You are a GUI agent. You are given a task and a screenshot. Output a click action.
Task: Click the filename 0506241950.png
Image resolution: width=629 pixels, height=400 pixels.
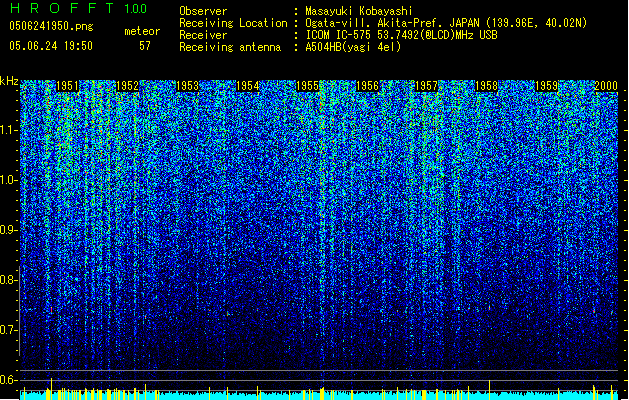pos(51,27)
